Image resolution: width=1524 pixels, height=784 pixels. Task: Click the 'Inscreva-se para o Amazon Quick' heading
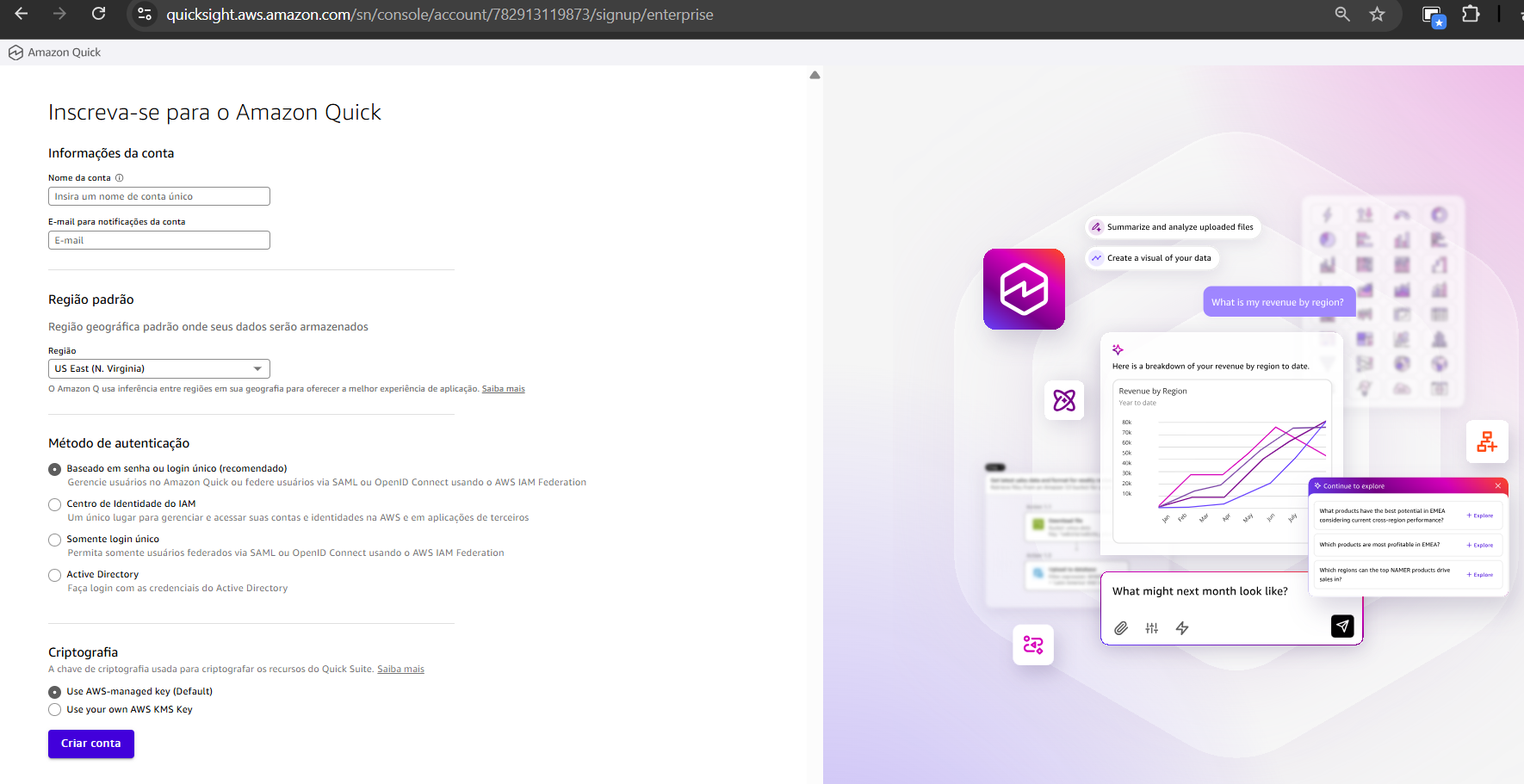(x=214, y=113)
